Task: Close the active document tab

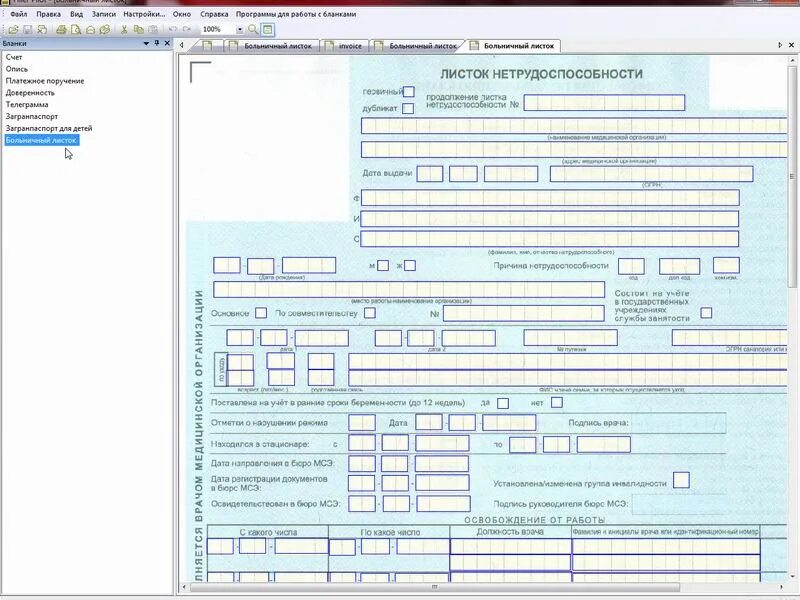Action: click(x=791, y=45)
